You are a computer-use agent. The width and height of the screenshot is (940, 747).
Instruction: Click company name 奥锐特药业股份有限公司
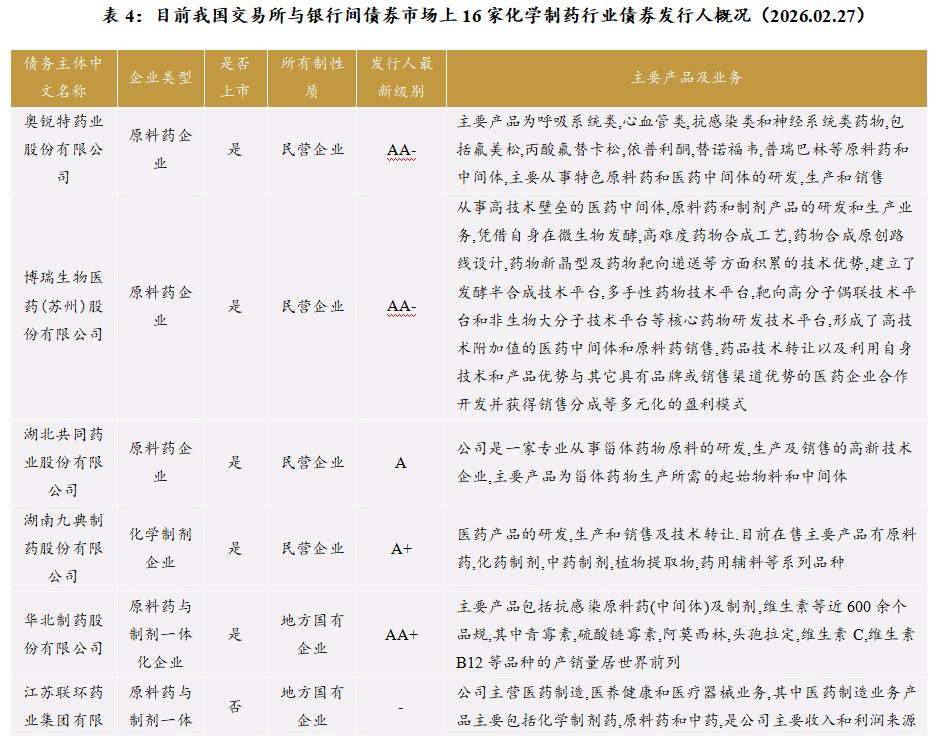pyautogui.click(x=64, y=149)
